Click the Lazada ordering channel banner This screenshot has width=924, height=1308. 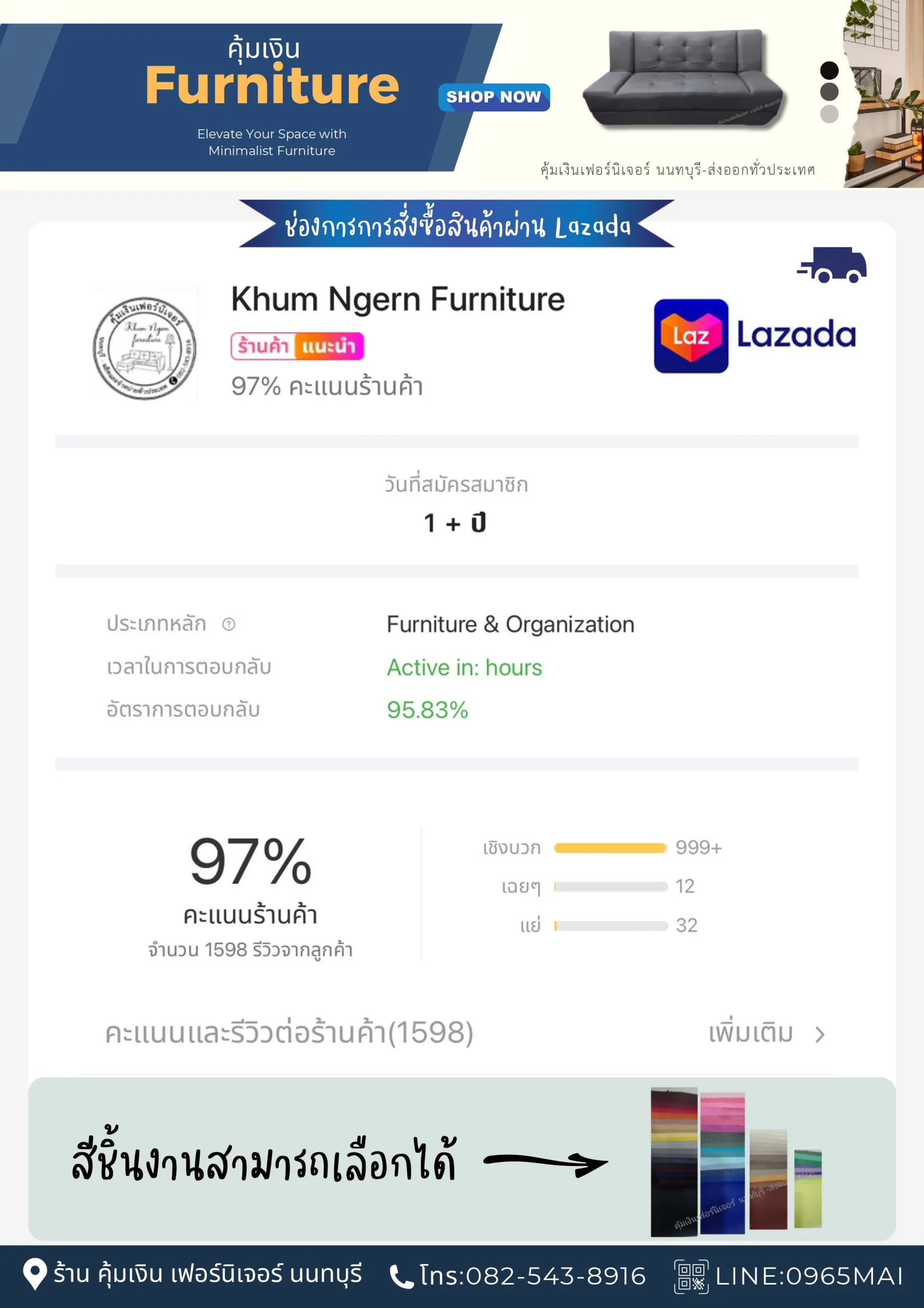[456, 224]
